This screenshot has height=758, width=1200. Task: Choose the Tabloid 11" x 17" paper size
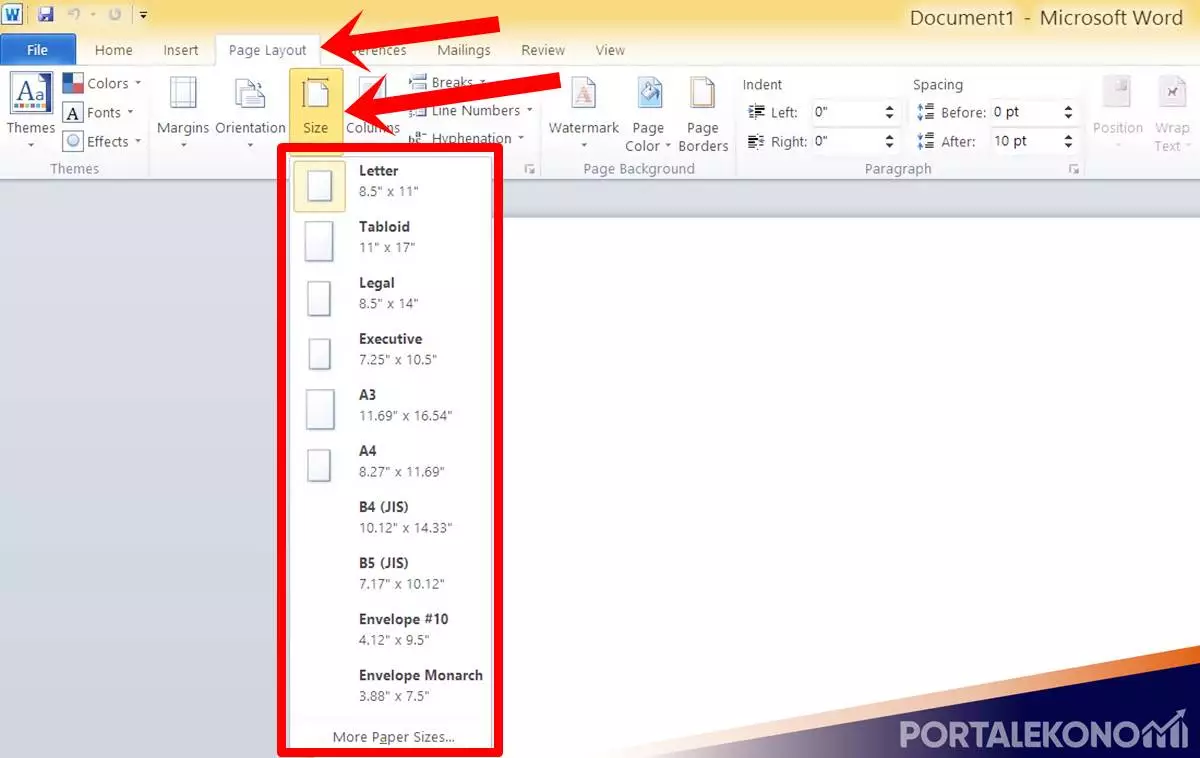[x=391, y=241]
